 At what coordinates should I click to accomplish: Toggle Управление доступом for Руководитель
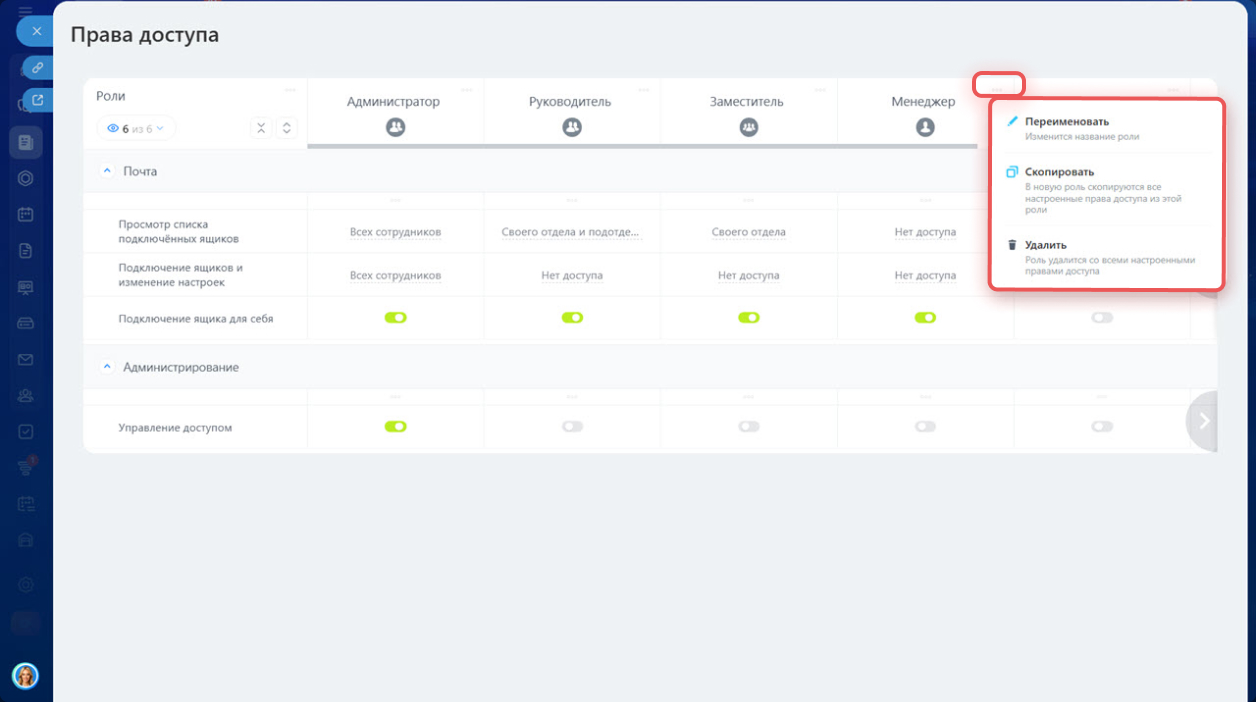[x=572, y=427]
